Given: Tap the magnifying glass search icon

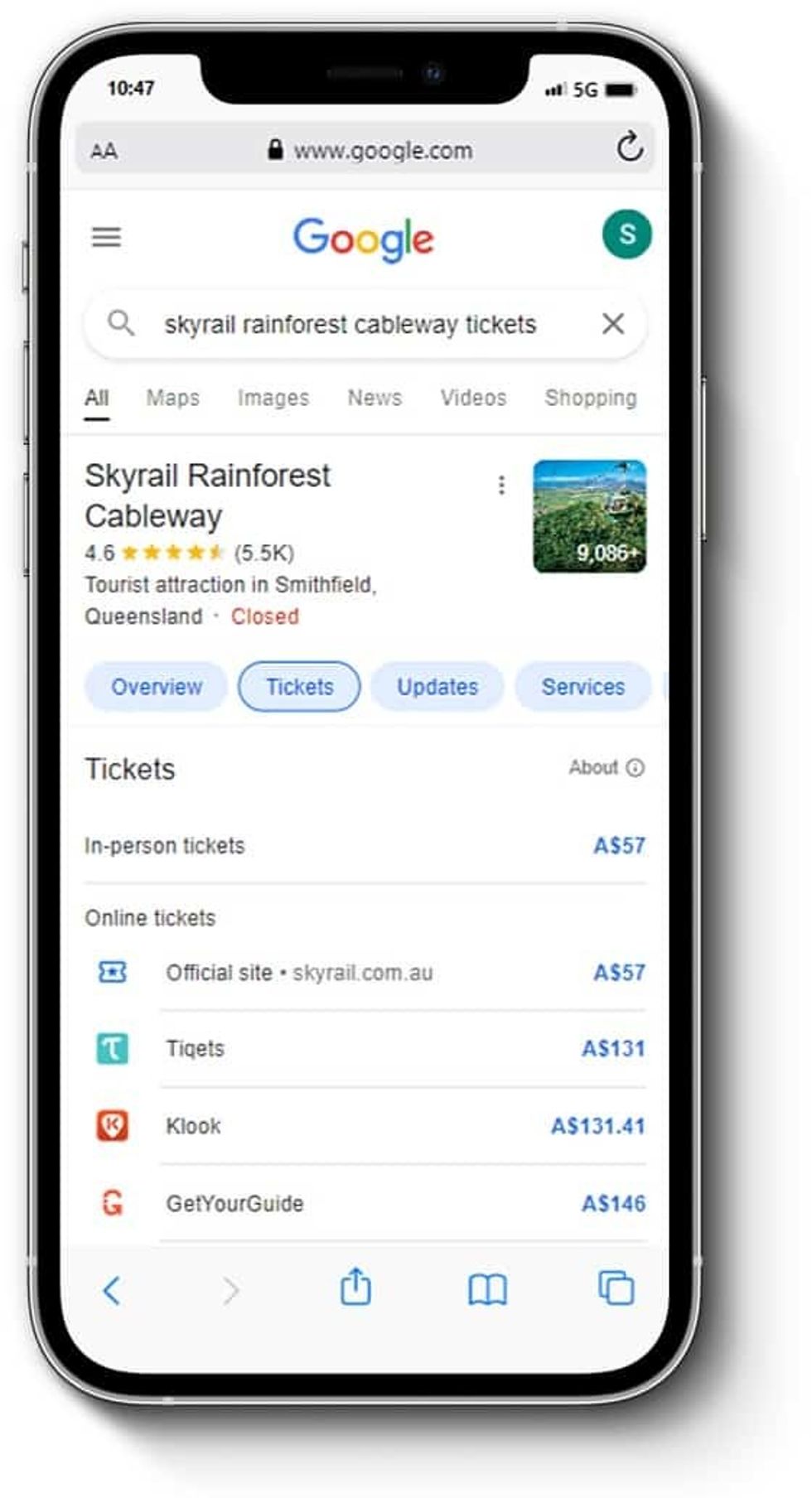Looking at the screenshot, I should click(121, 323).
